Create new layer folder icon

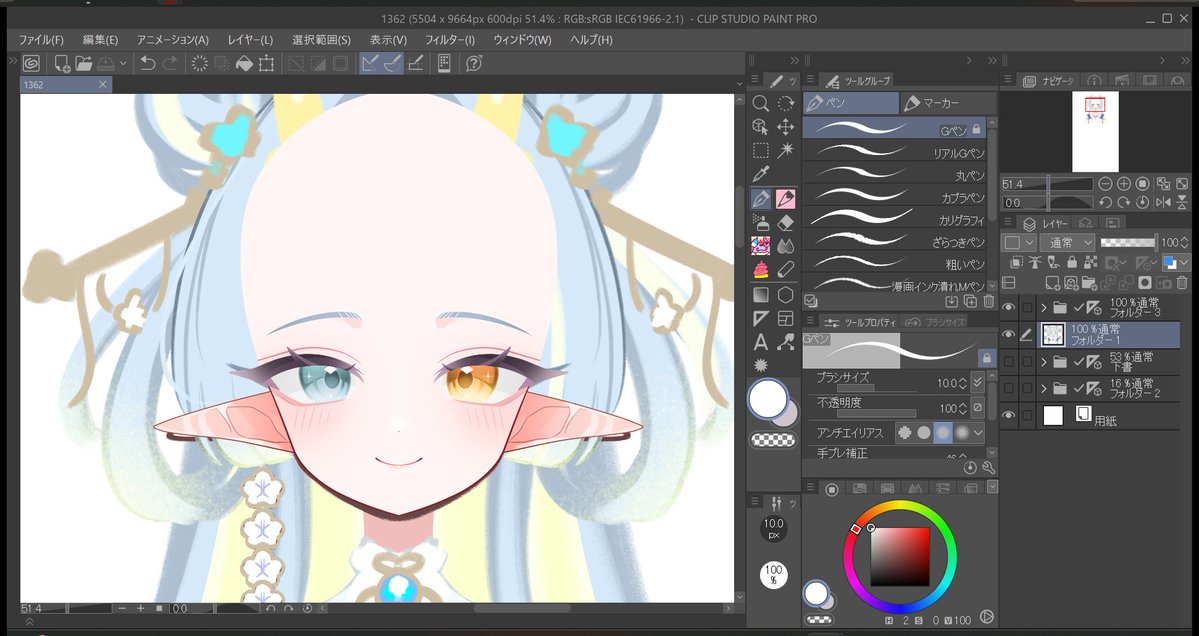pos(1089,283)
